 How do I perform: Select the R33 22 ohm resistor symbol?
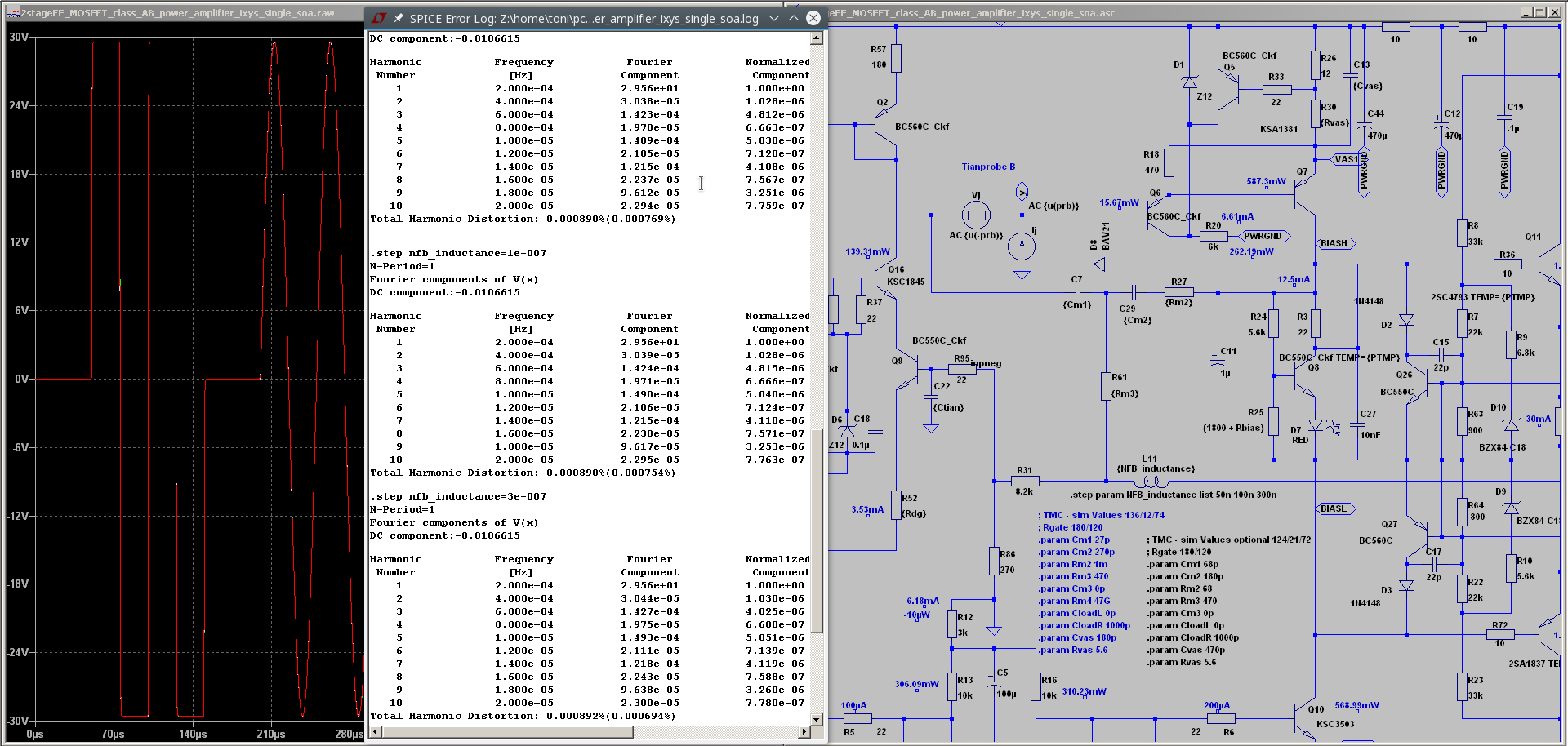click(x=1276, y=89)
